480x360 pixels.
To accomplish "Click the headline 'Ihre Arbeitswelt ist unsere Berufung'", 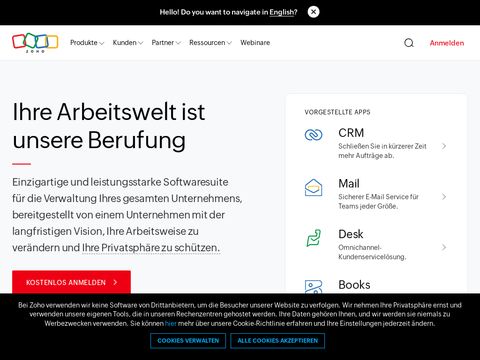I will coord(109,126).
